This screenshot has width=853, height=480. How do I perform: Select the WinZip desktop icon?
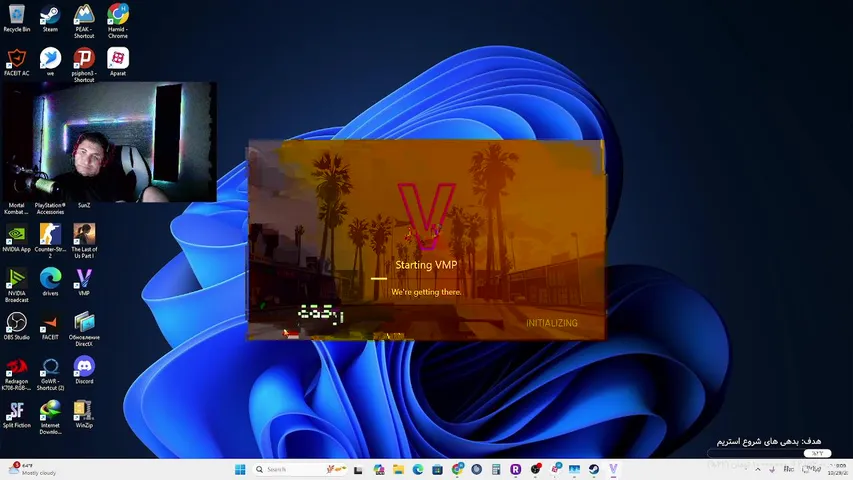[x=84, y=414]
